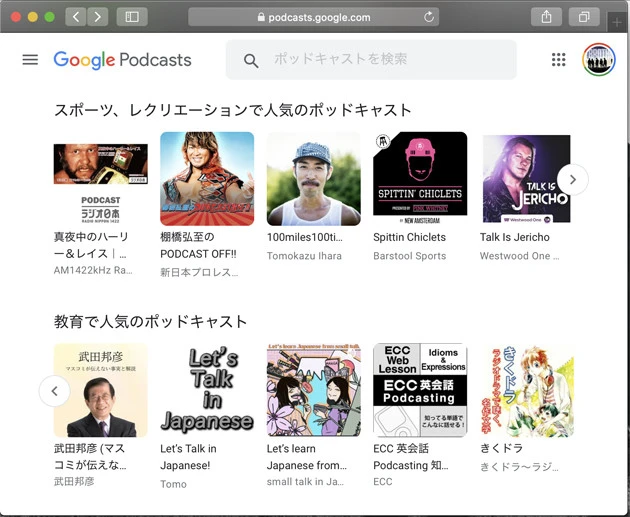Click the podcasts.google.com address bar

310,17
